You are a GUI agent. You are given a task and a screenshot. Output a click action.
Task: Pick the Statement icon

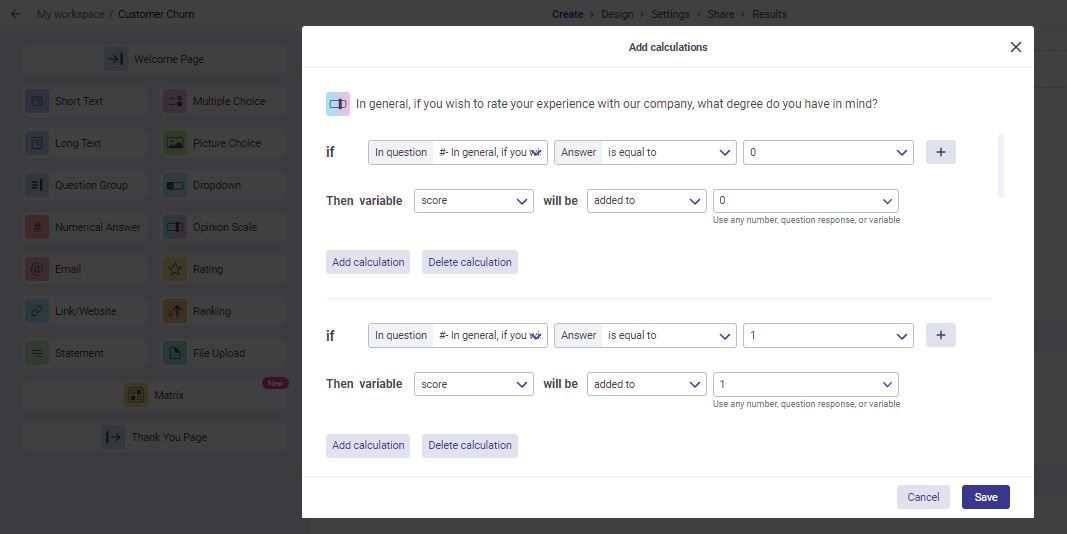[37, 353]
